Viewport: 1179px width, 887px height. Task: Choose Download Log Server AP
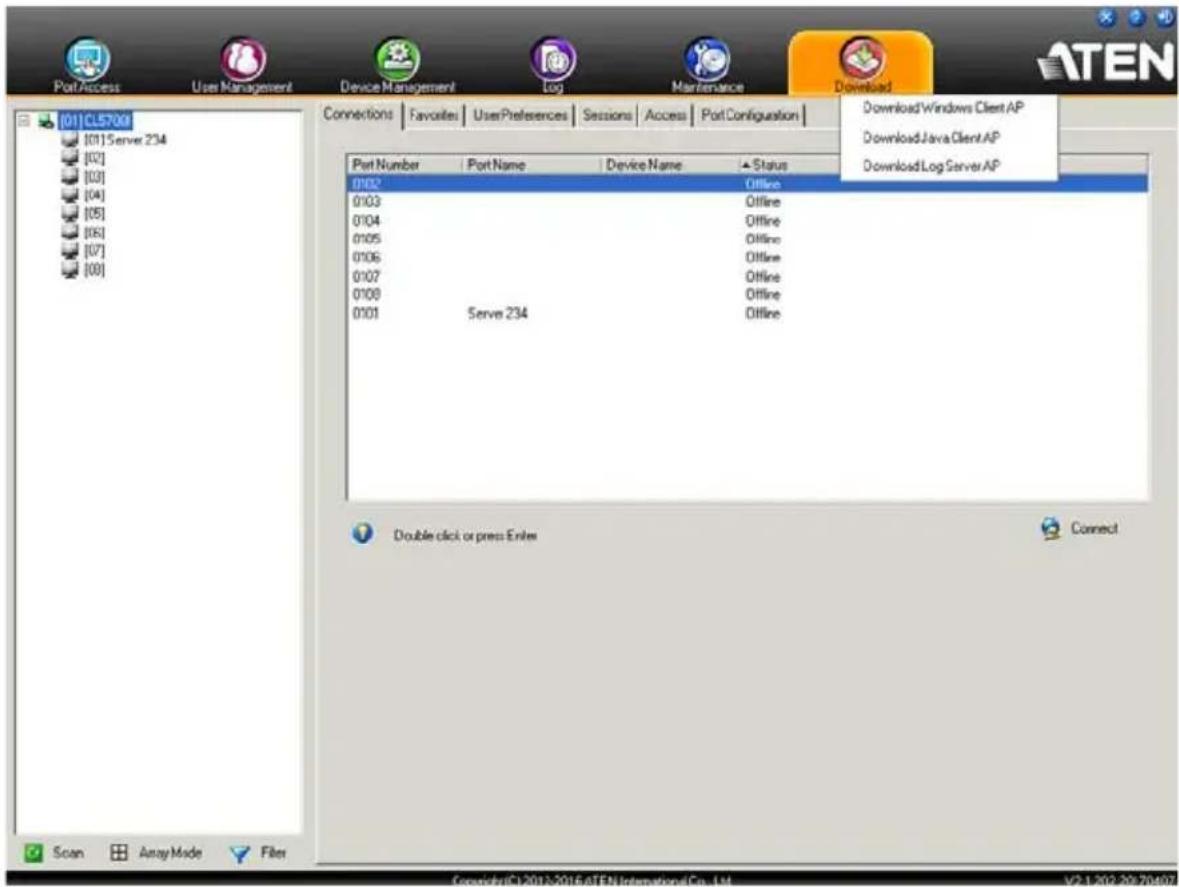coord(931,166)
